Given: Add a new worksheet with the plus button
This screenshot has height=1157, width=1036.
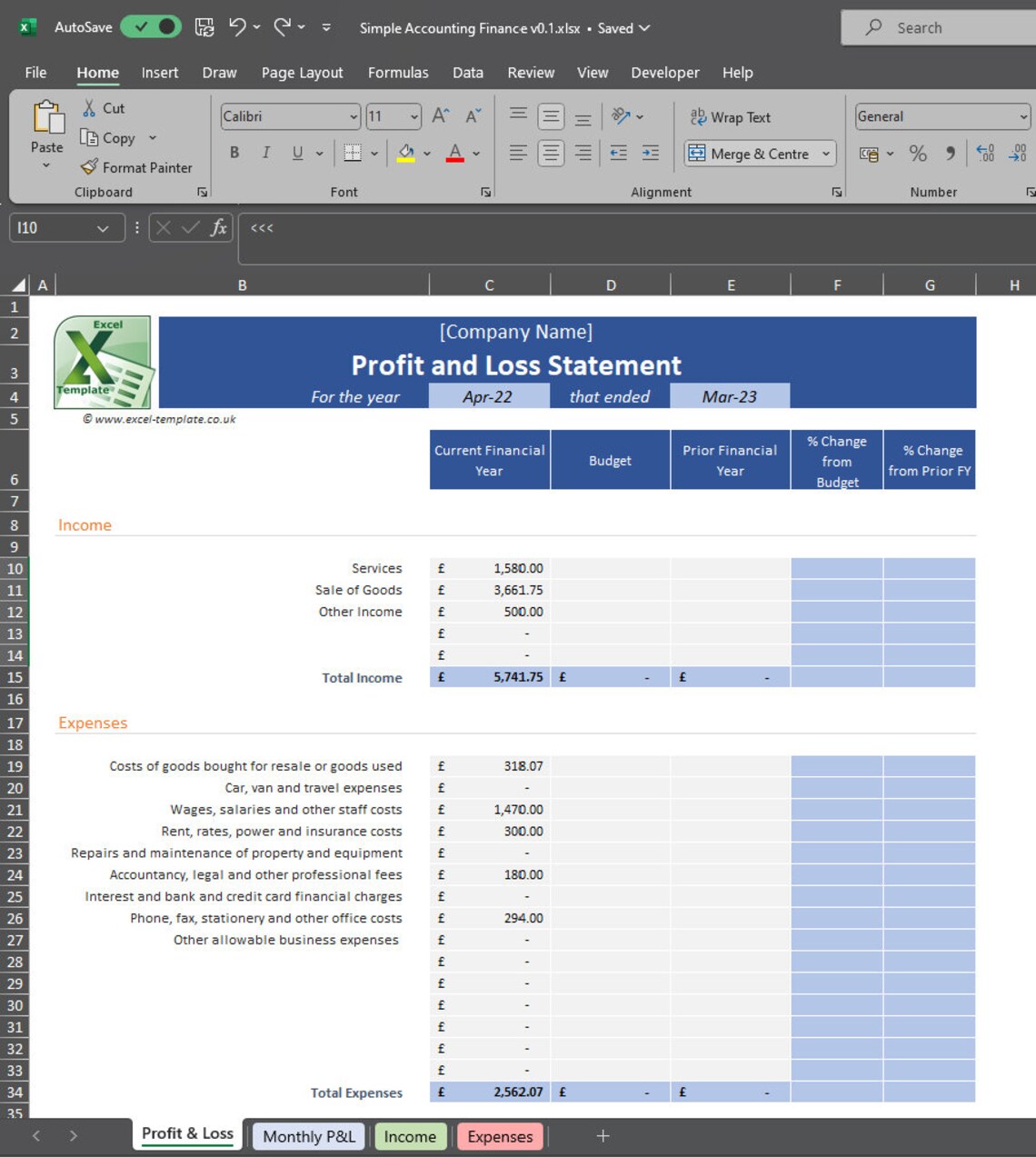Looking at the screenshot, I should [602, 1135].
